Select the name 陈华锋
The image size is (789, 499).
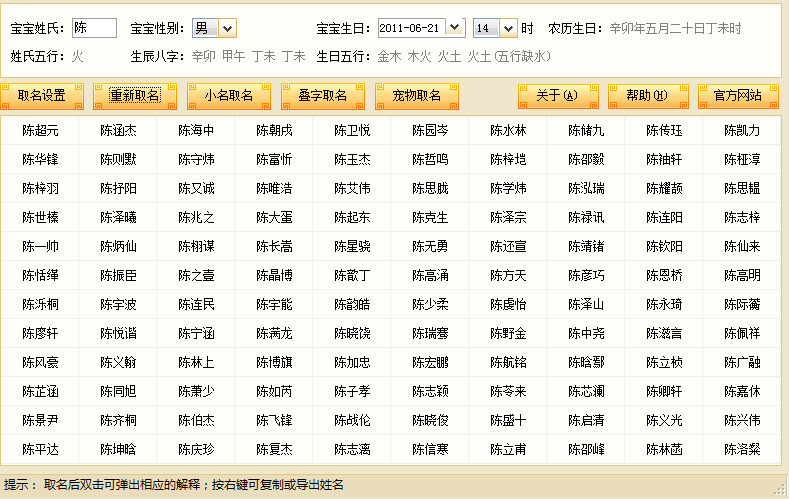click(x=40, y=159)
